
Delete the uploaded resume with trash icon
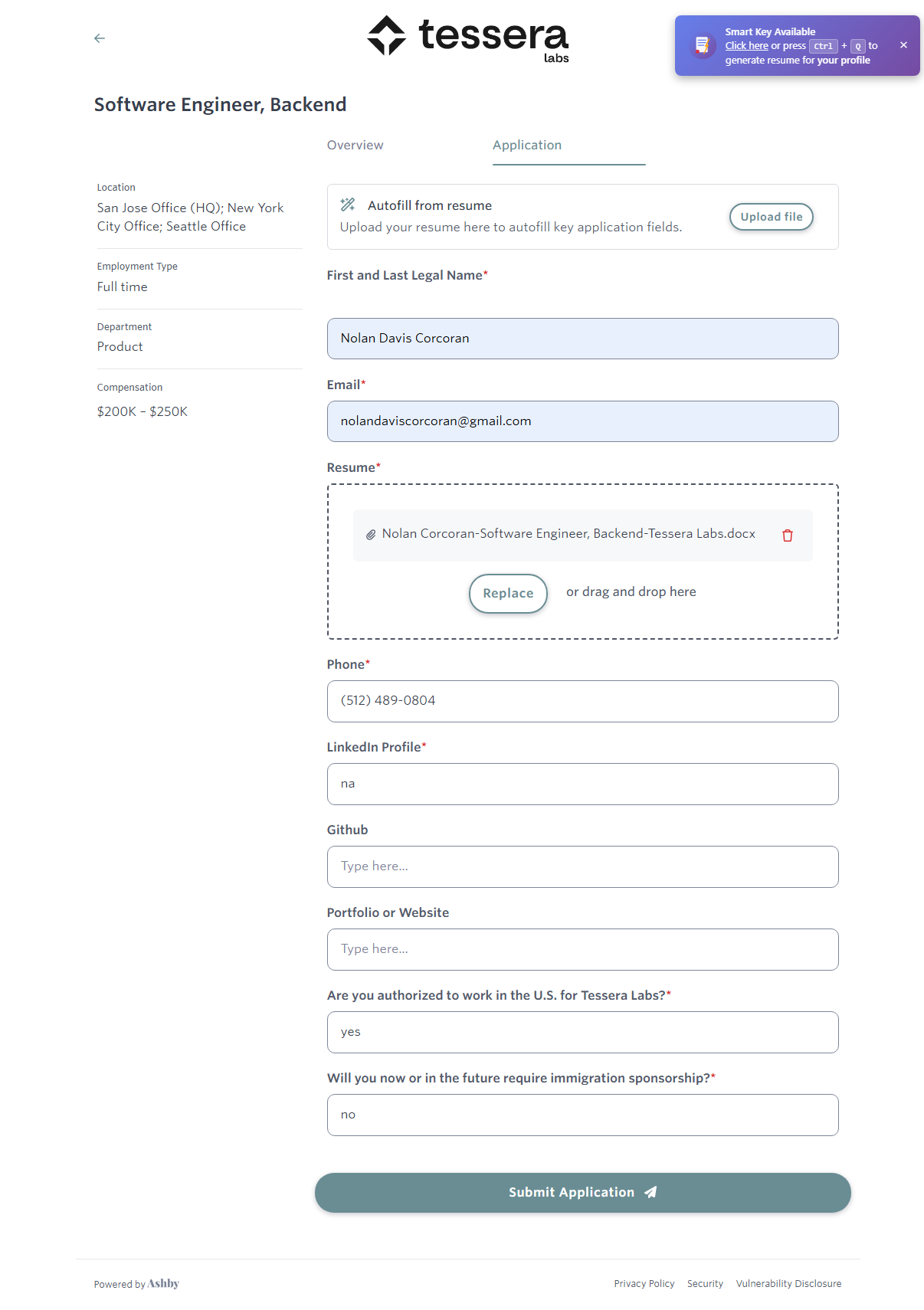787,535
